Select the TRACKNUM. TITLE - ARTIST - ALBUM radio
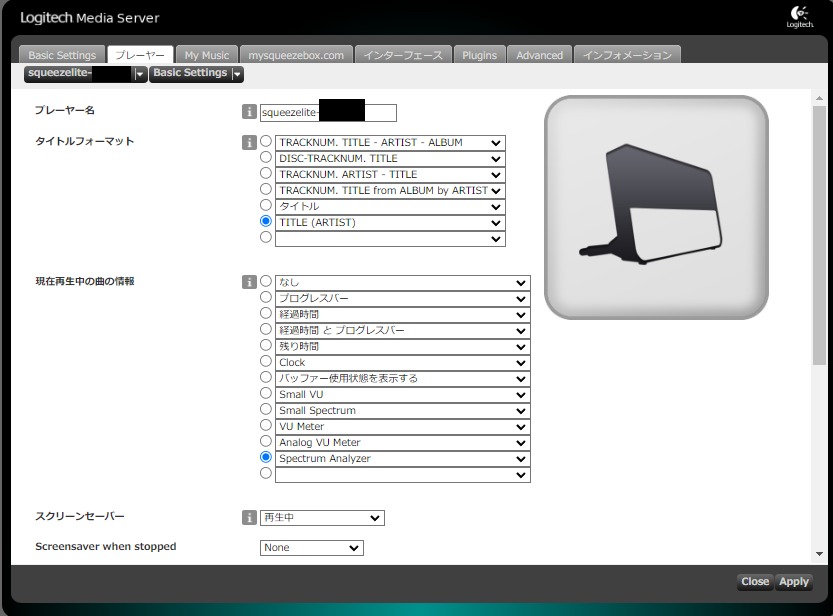Viewport: 833px width, 616px height. pos(266,141)
